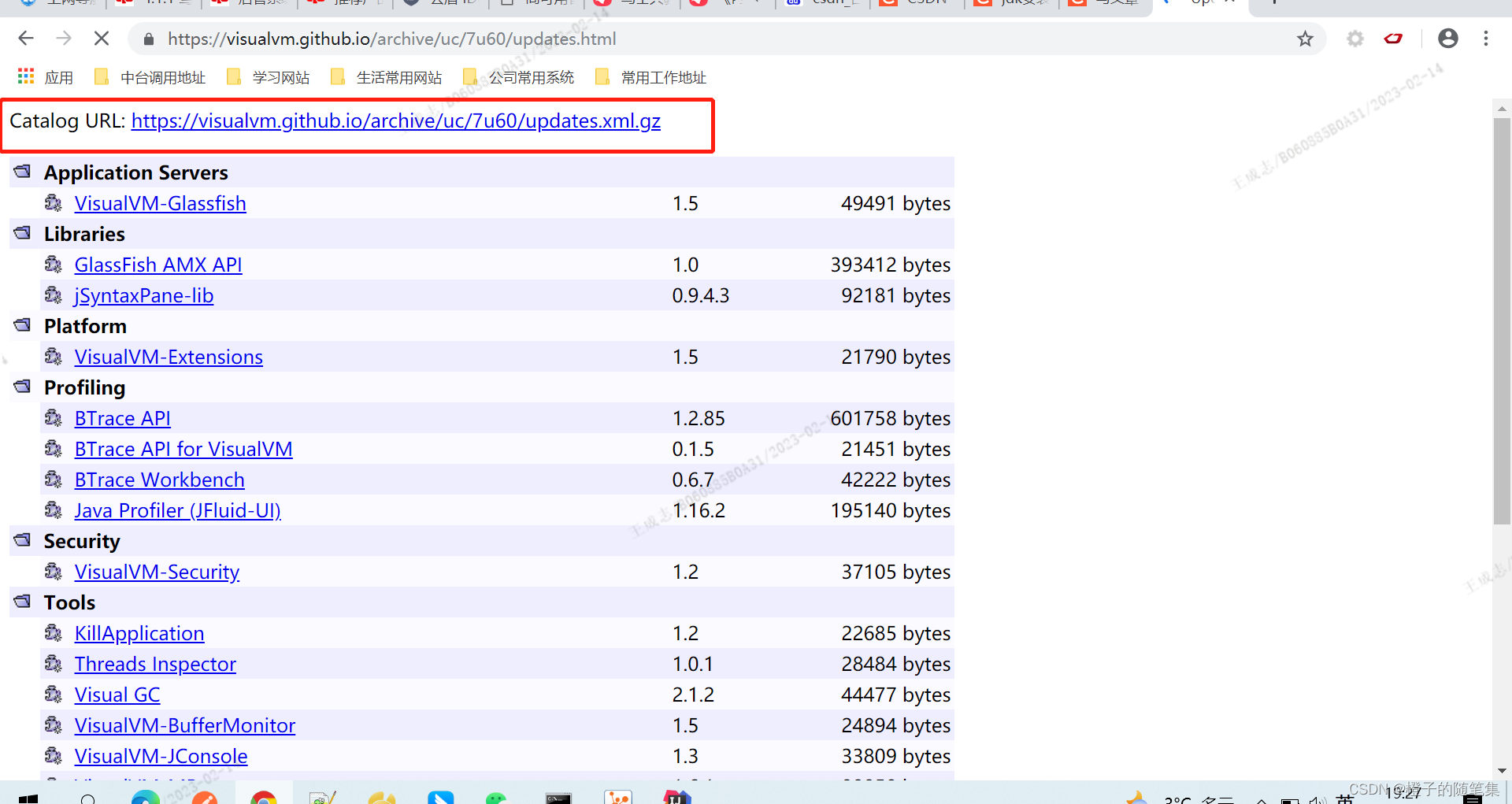
Task: Open the browser profile avatar menu
Action: (x=1447, y=38)
